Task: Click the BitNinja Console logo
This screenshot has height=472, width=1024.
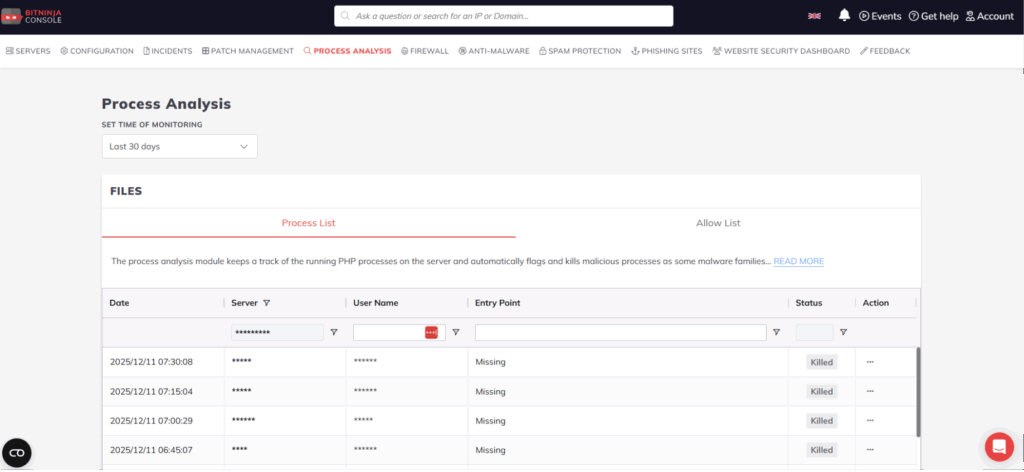Action: [32, 16]
